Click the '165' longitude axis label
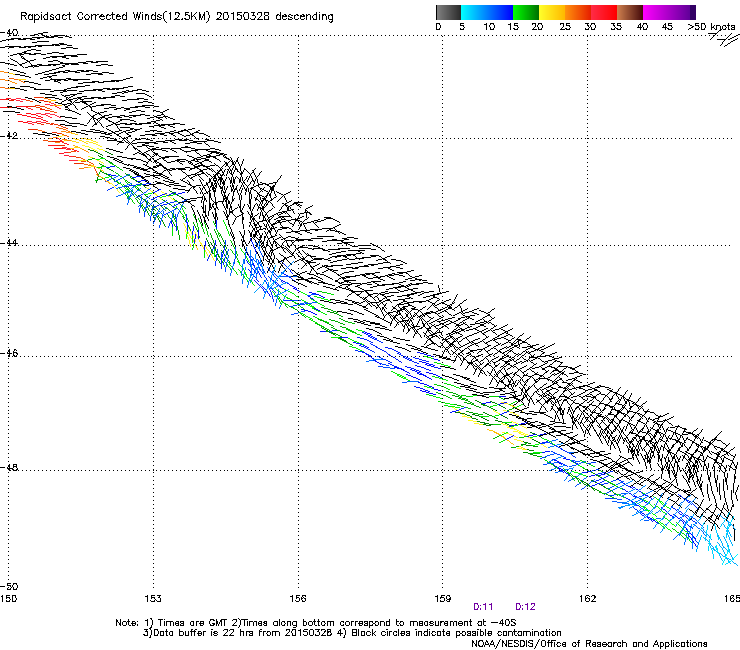This screenshot has height=650, width=740. (x=732, y=599)
